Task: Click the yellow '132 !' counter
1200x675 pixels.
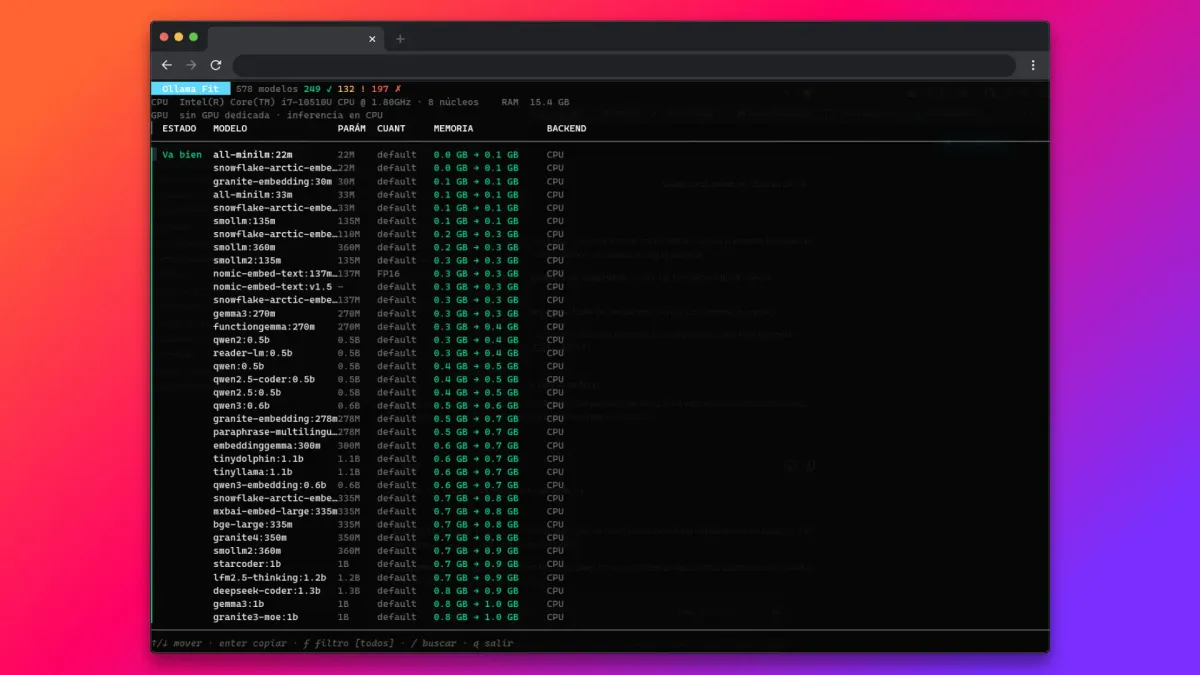Action: coord(351,89)
